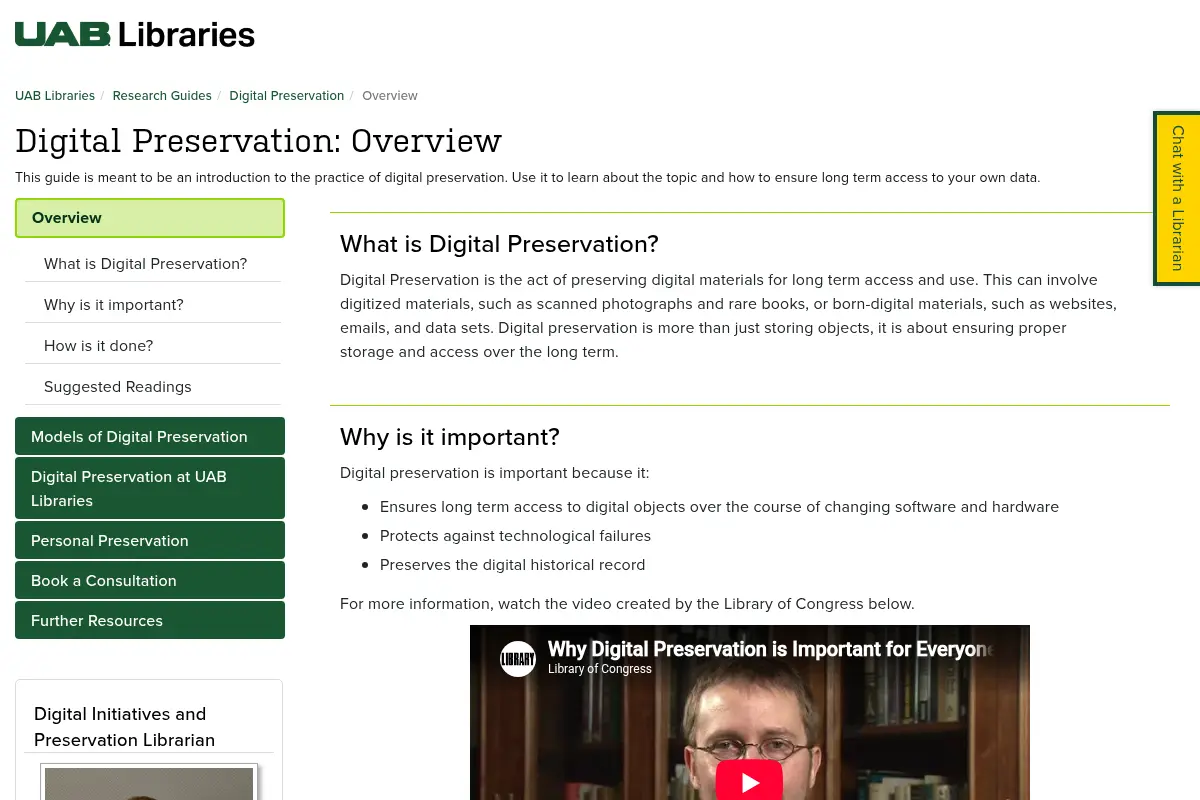
Task: Click the Why is it important? heading
Action: [450, 437]
